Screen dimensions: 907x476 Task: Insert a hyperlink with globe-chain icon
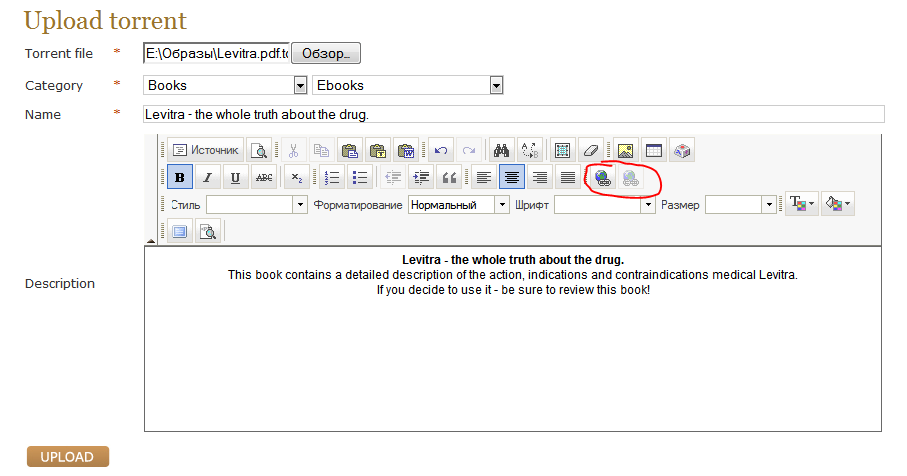click(x=602, y=178)
